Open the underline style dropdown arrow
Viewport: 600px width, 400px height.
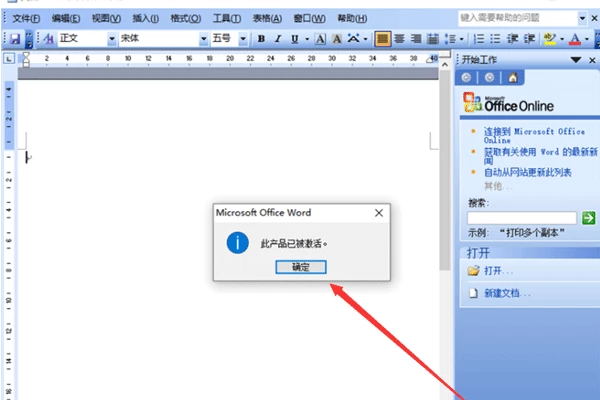pyautogui.click(x=307, y=39)
